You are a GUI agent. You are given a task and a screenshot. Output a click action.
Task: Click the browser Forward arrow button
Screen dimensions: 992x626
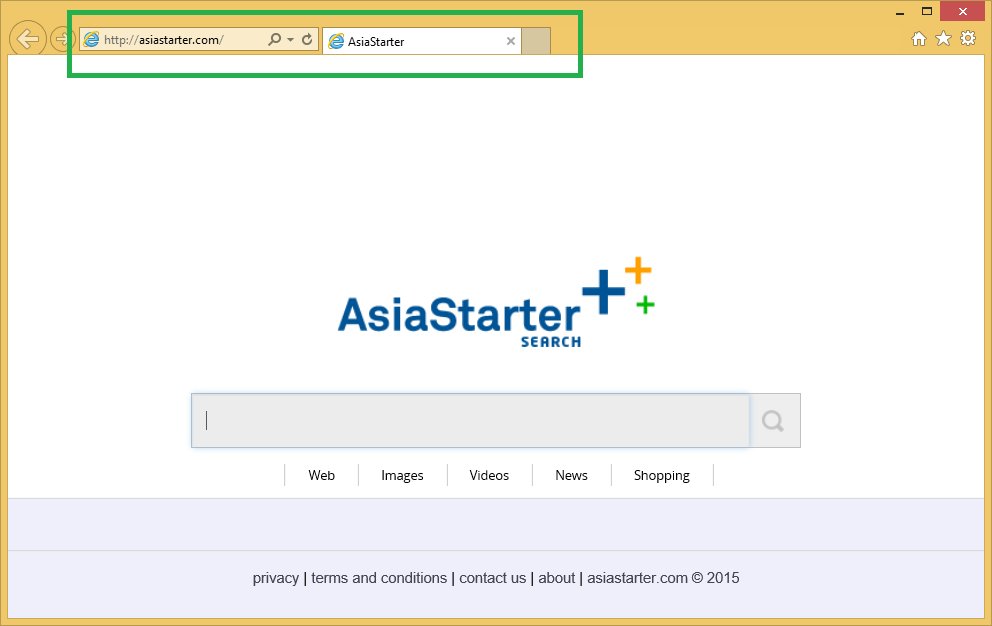[61, 39]
